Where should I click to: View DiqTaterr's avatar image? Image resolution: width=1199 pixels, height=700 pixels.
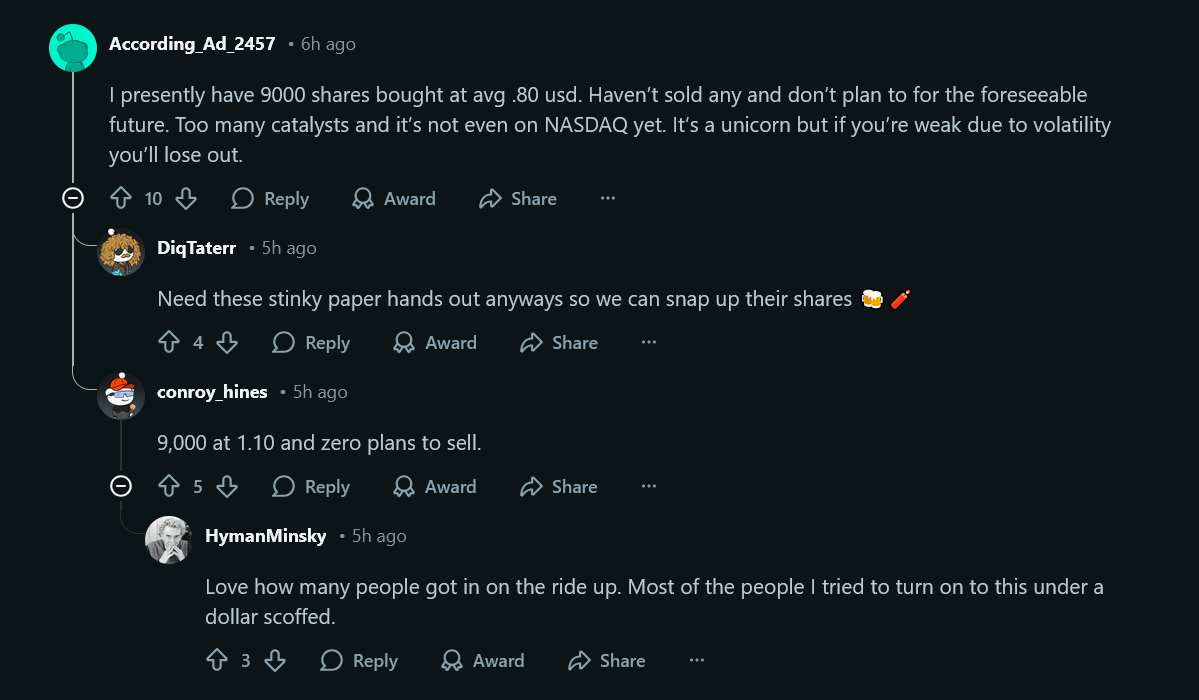121,252
